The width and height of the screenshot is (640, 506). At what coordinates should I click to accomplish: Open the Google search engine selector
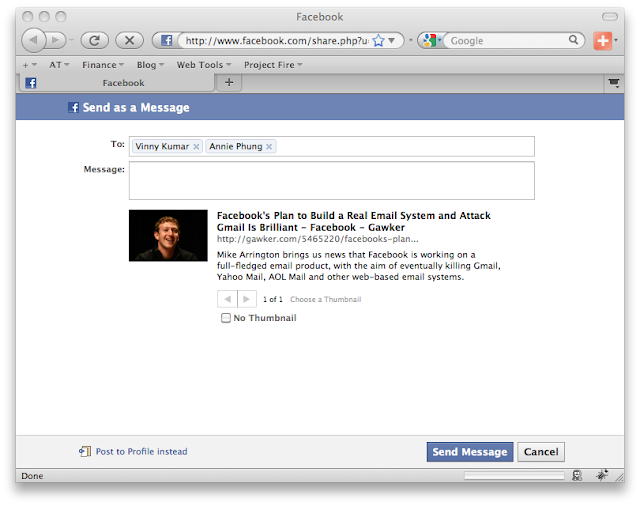pos(432,40)
